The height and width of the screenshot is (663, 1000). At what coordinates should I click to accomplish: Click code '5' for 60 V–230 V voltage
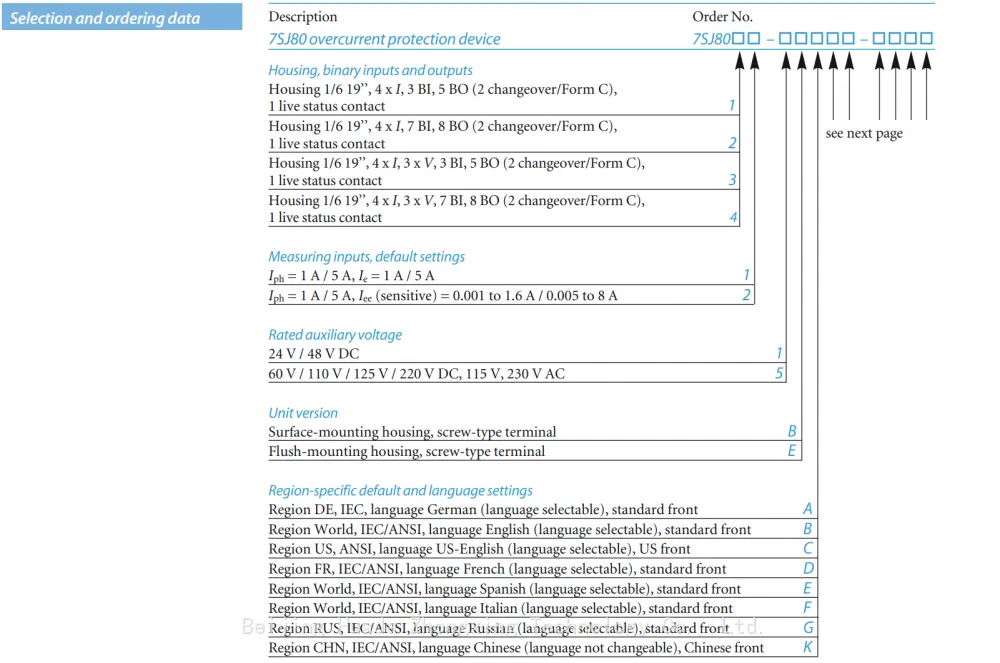pyautogui.click(x=779, y=373)
